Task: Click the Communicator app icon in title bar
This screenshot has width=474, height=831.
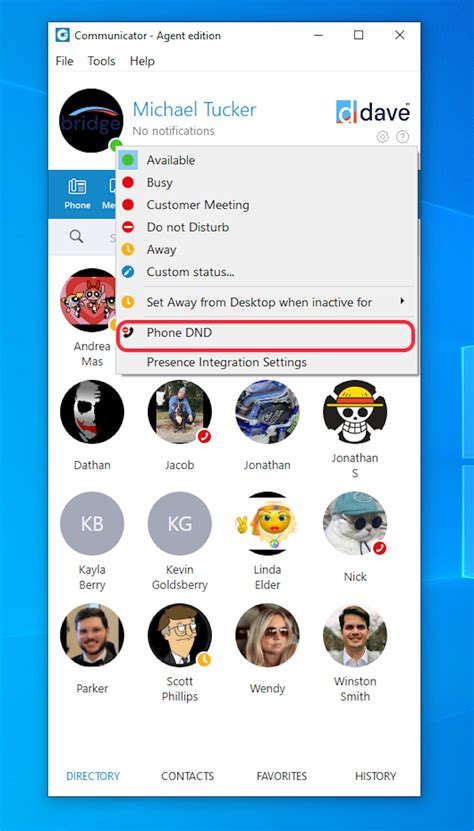Action: pos(63,35)
